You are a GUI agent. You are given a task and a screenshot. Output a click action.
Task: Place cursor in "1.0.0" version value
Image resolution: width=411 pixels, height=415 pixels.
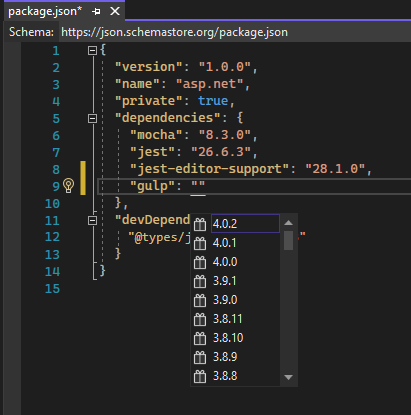tap(225, 67)
